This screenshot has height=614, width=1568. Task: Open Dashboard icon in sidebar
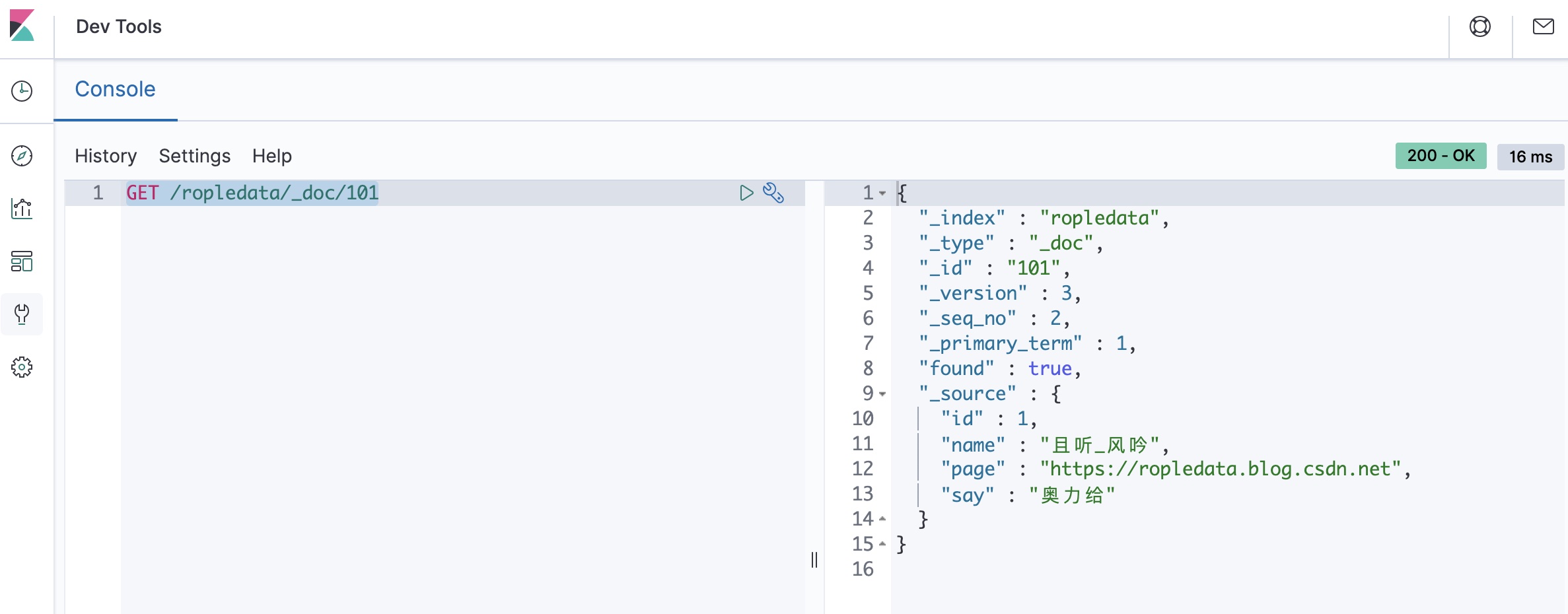click(22, 261)
